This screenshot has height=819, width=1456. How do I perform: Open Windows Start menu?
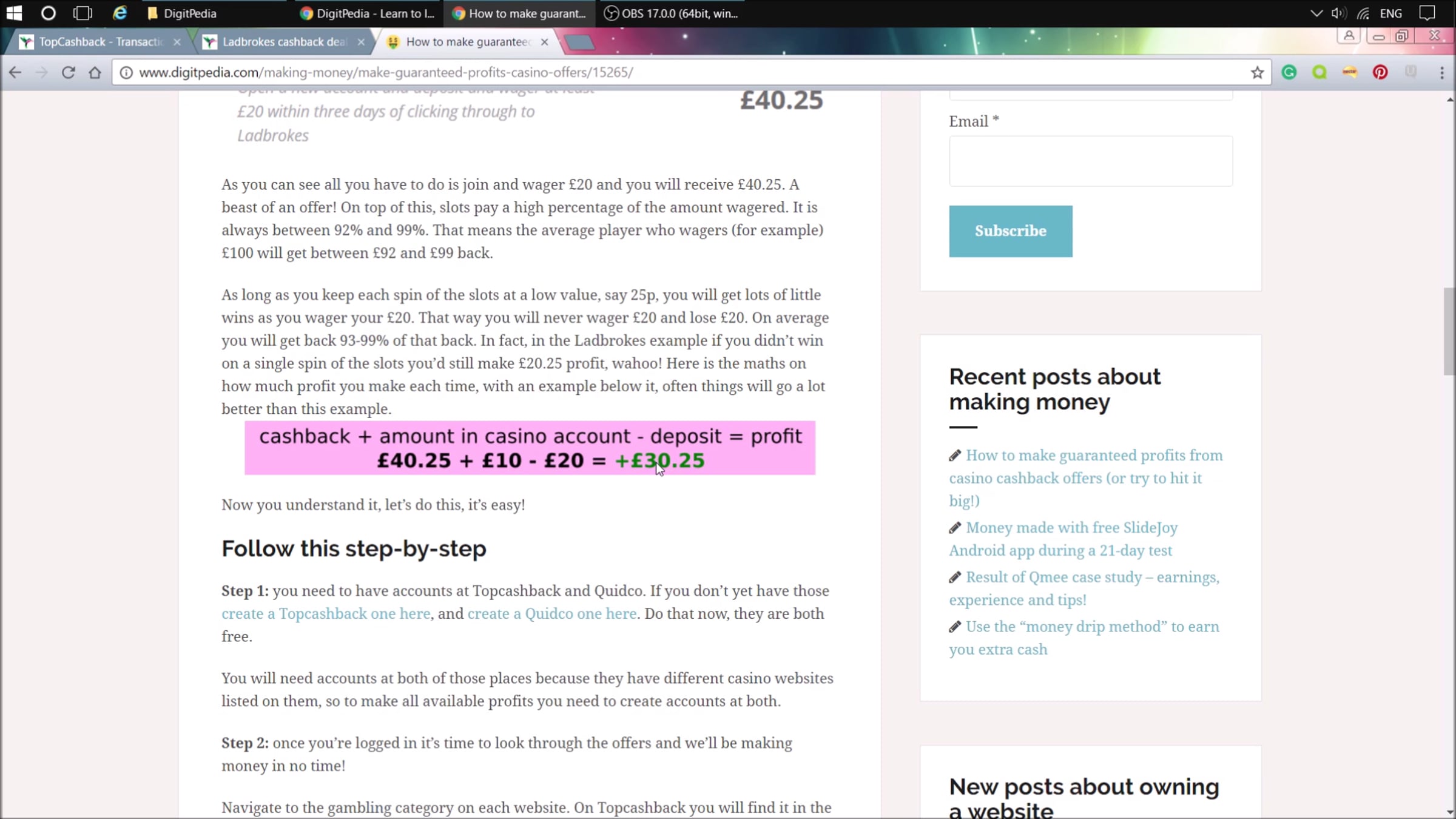pos(14,13)
